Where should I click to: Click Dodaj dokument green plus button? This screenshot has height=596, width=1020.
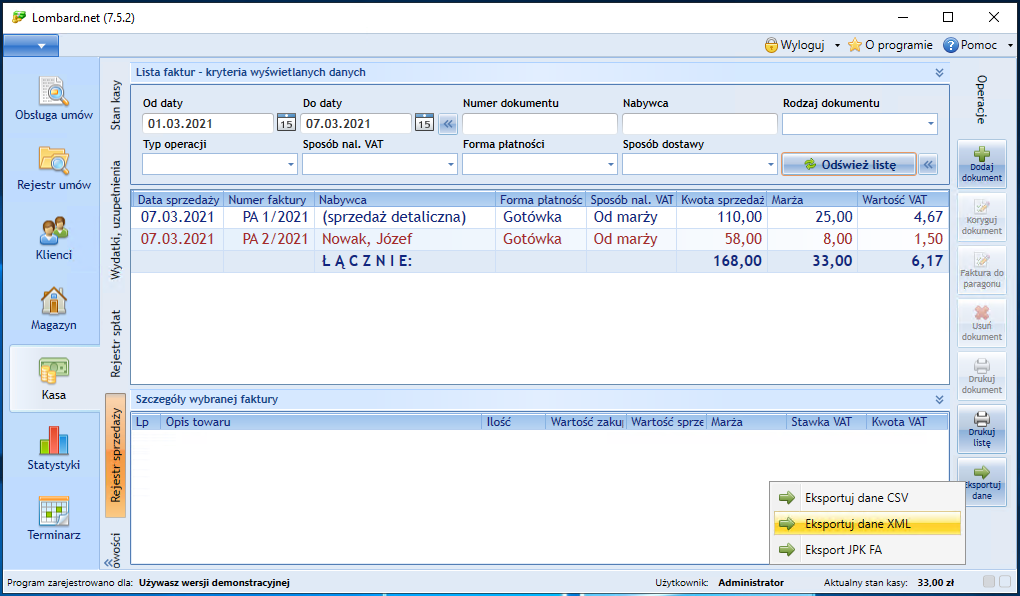click(981, 164)
